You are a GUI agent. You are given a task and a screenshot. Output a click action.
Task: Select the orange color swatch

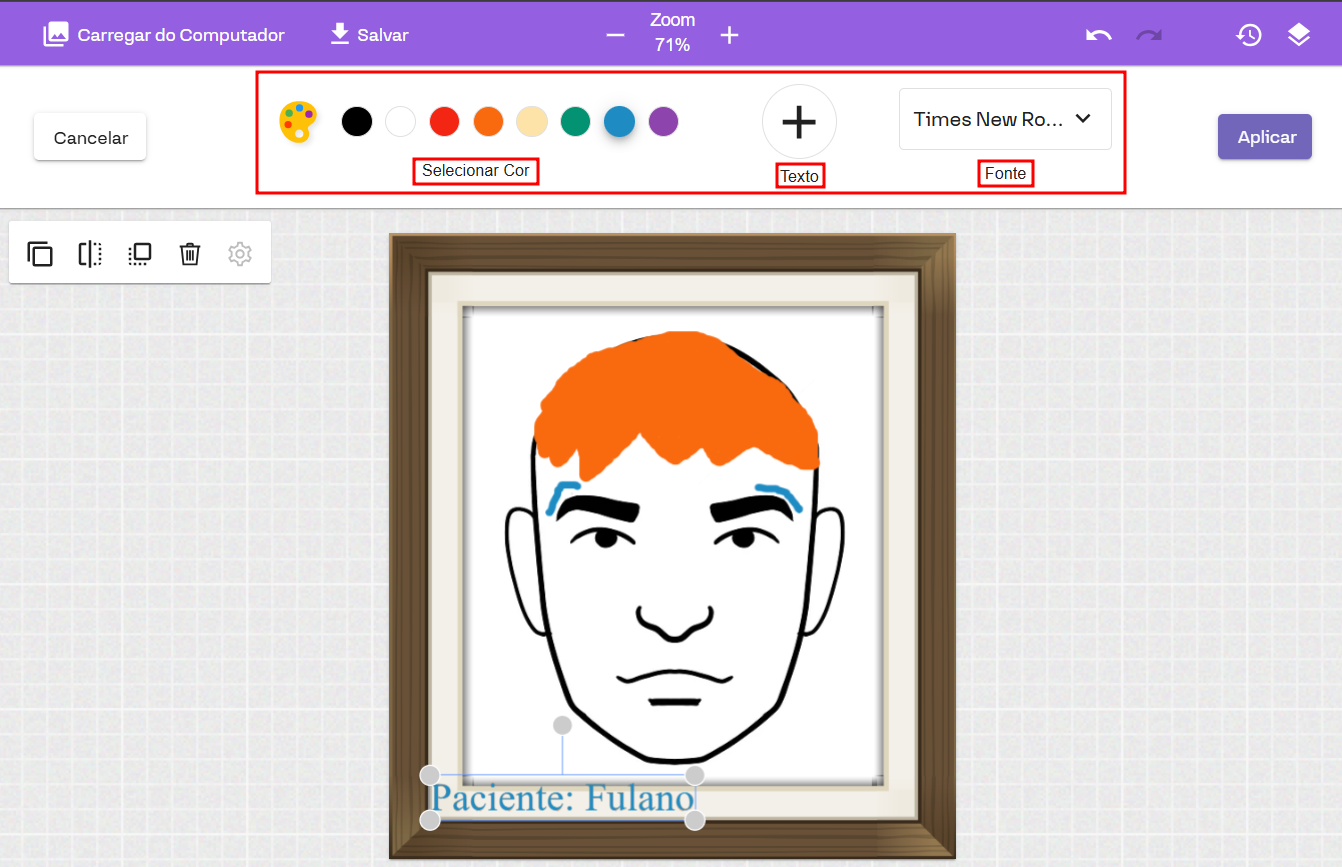pyautogui.click(x=488, y=122)
